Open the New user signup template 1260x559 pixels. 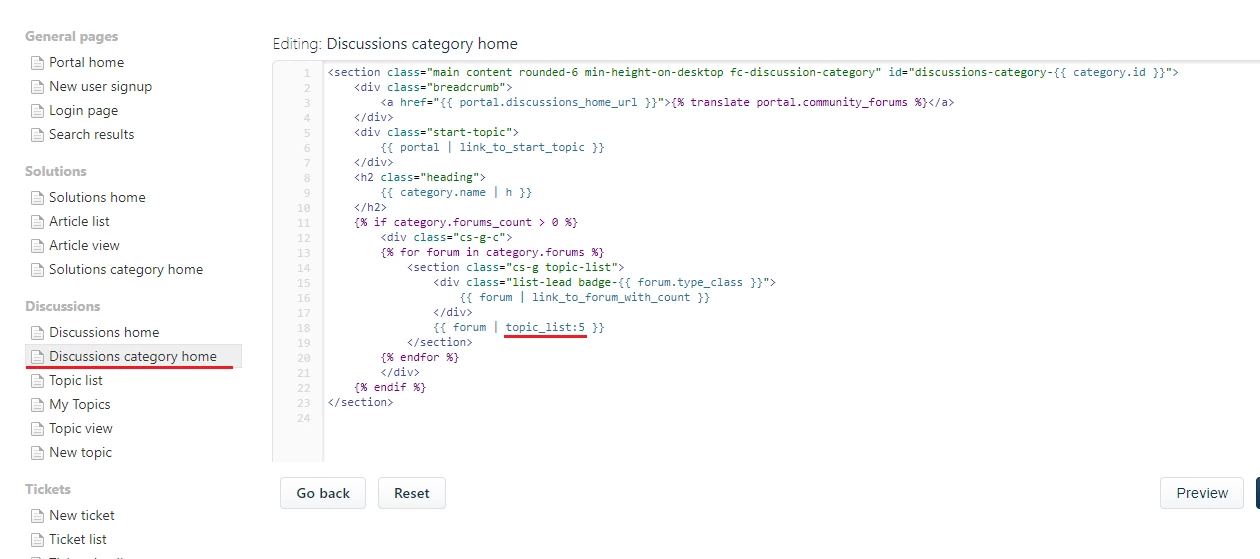[100, 86]
